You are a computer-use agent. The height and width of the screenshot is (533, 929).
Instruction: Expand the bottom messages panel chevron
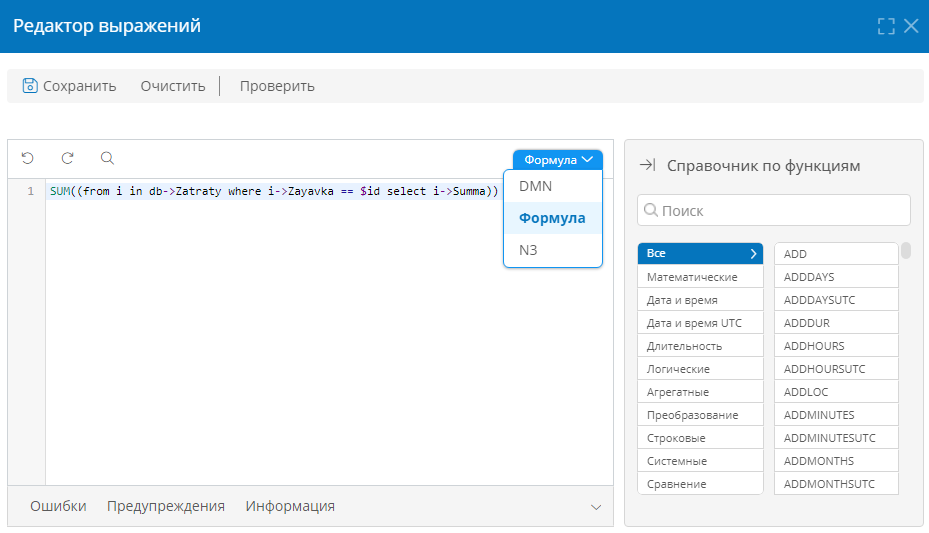[596, 507]
